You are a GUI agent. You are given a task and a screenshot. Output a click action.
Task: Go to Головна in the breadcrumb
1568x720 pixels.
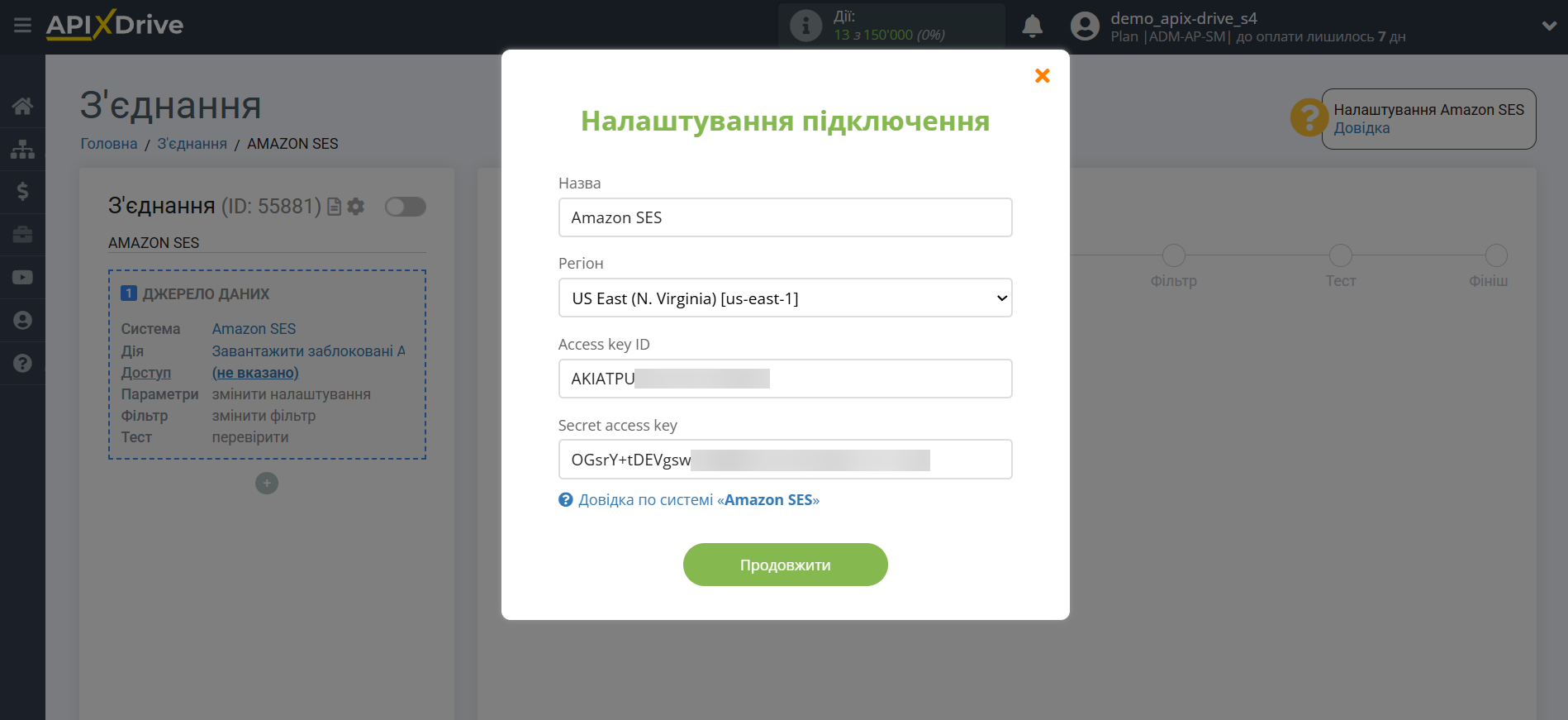coord(109,144)
